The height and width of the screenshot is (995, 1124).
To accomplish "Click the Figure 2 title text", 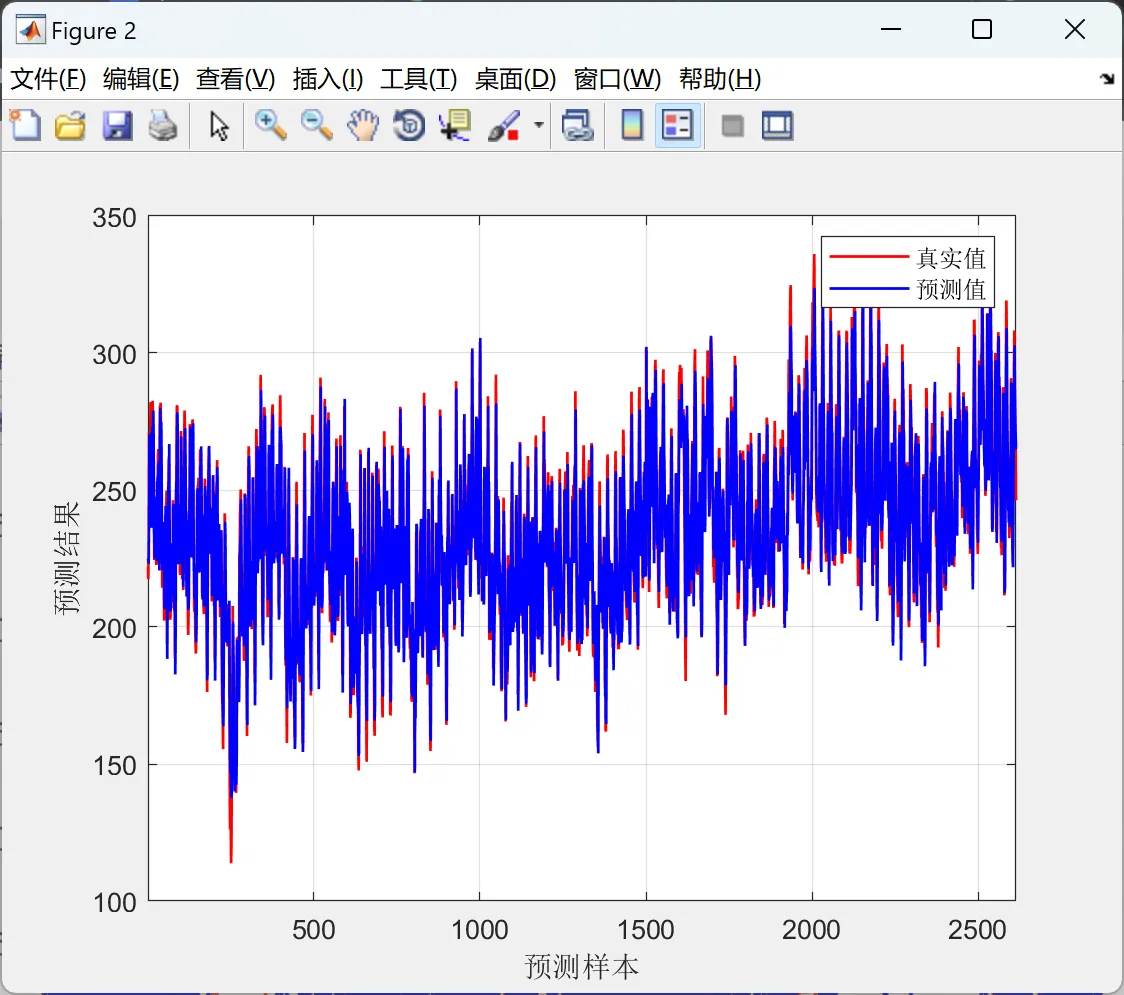I will click(x=94, y=31).
